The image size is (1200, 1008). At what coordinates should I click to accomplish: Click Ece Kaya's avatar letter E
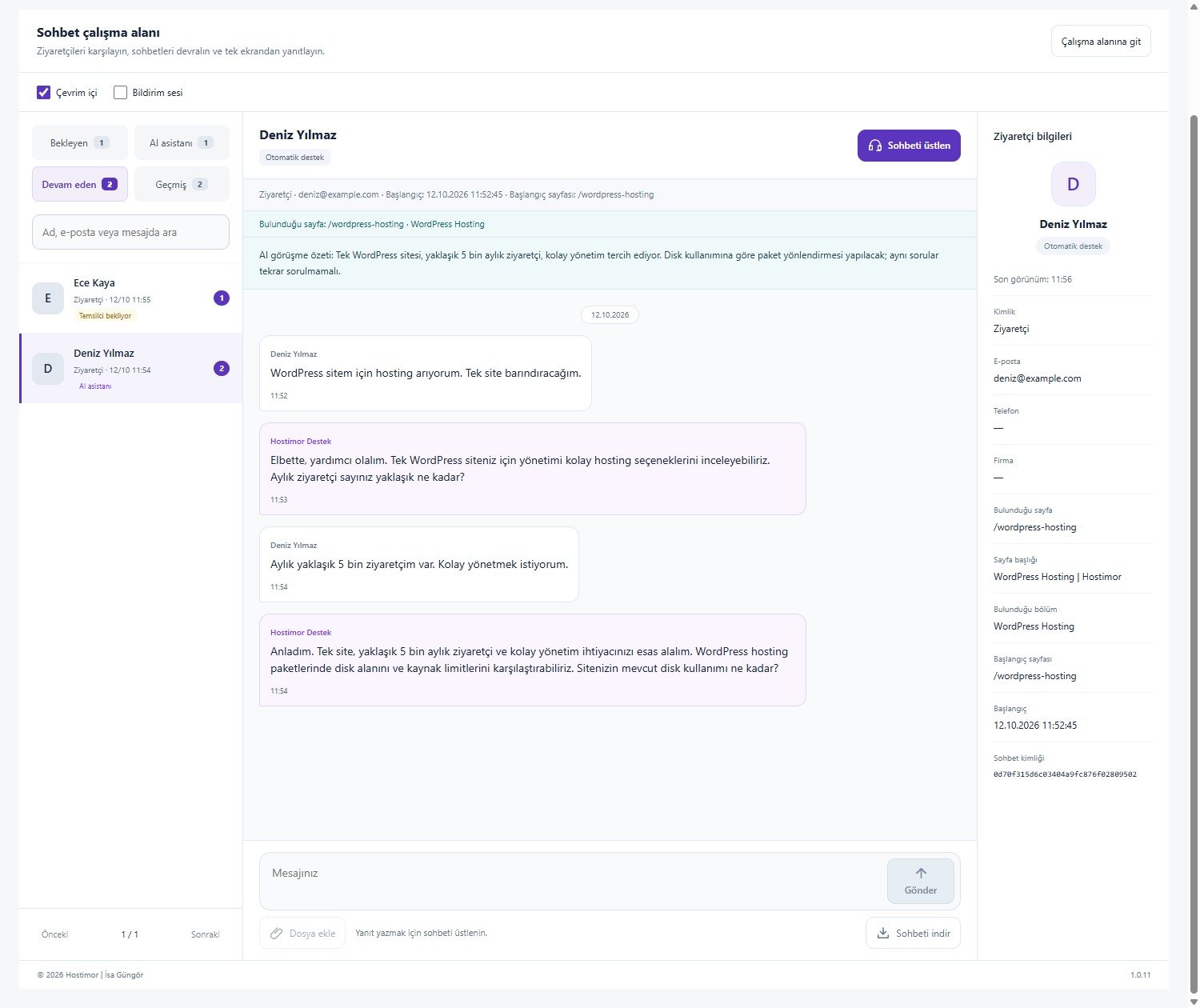pos(48,298)
